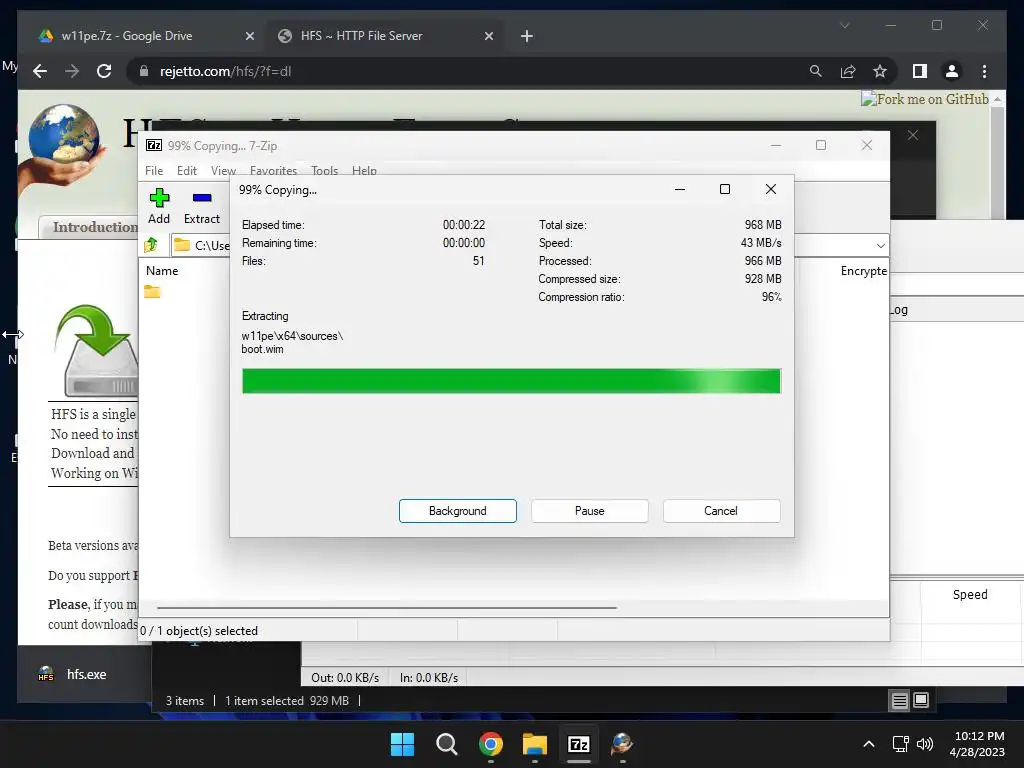Screen dimensions: 1024x768
Task: Click the browser page vertical scrollbar
Action: tap(997, 163)
